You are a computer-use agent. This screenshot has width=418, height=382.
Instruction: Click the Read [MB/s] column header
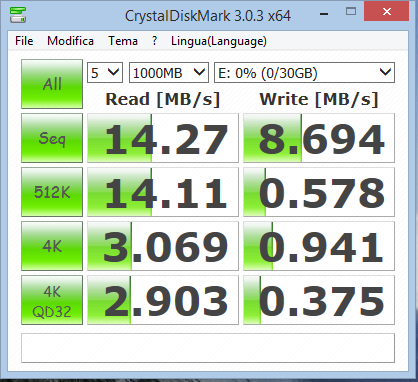click(163, 99)
